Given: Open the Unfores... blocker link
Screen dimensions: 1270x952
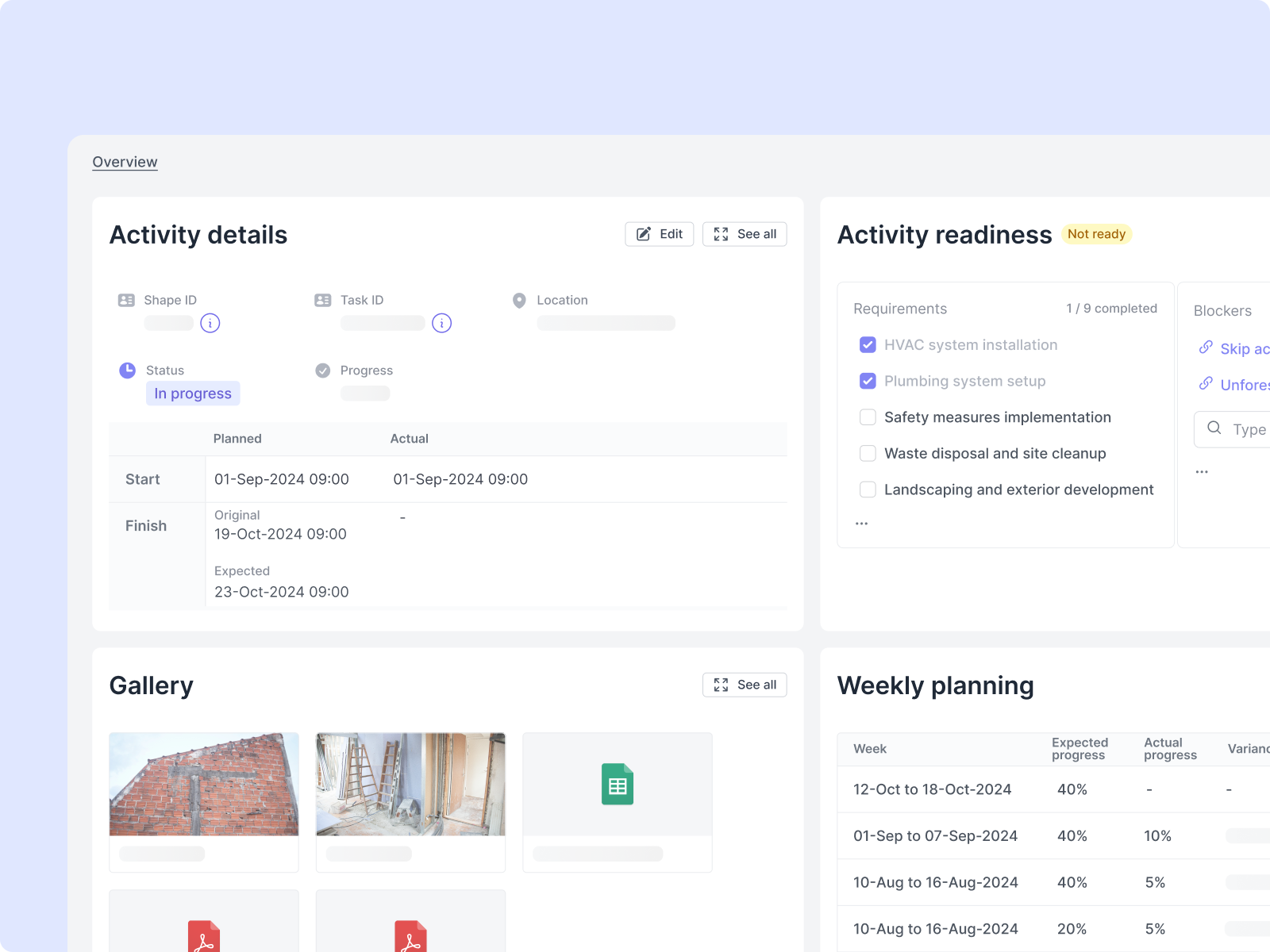Looking at the screenshot, I should coord(1245,385).
